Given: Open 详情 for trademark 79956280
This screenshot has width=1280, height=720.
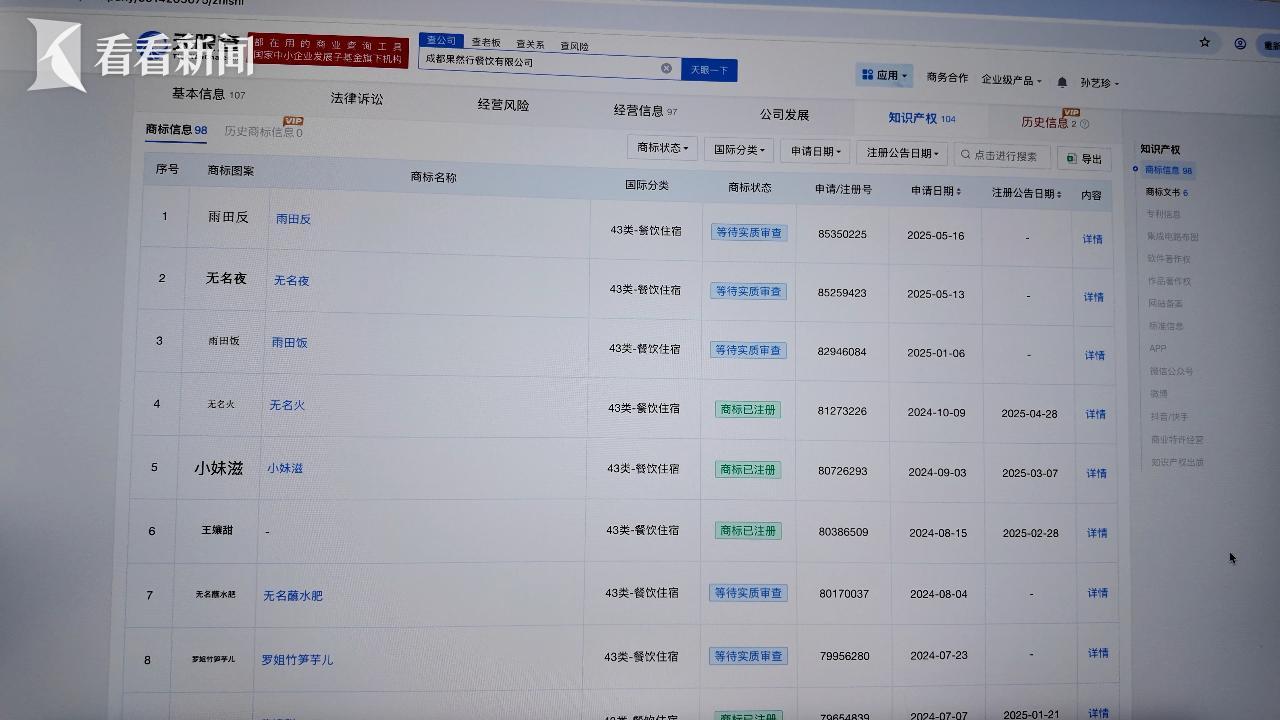Looking at the screenshot, I should [1099, 653].
